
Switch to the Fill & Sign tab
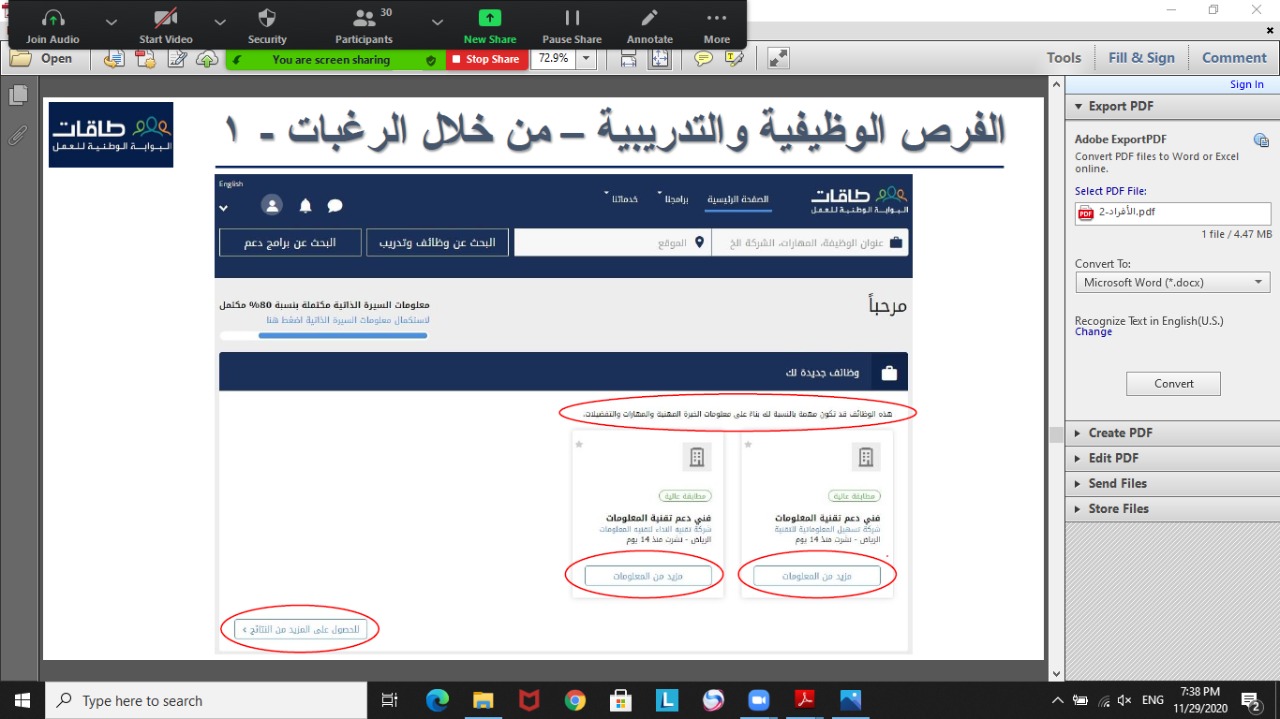(1141, 58)
